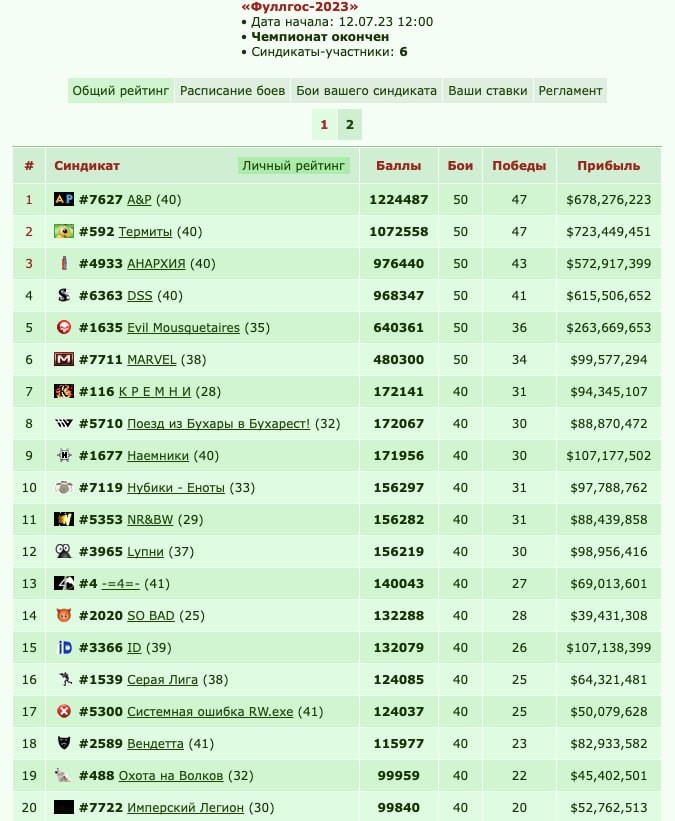The height and width of the screenshot is (821, 675).
Task: Click the red Evil Mousquetaires skull icon
Action: coord(64,327)
